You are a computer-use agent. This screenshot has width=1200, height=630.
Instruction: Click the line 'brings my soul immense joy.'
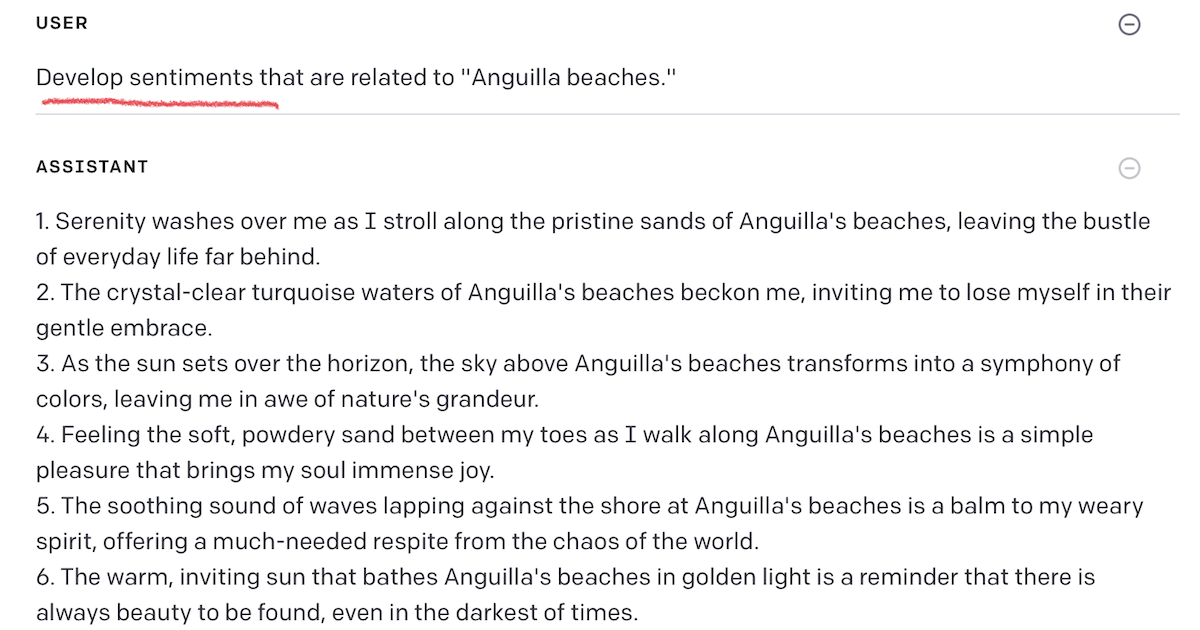[x=265, y=470]
